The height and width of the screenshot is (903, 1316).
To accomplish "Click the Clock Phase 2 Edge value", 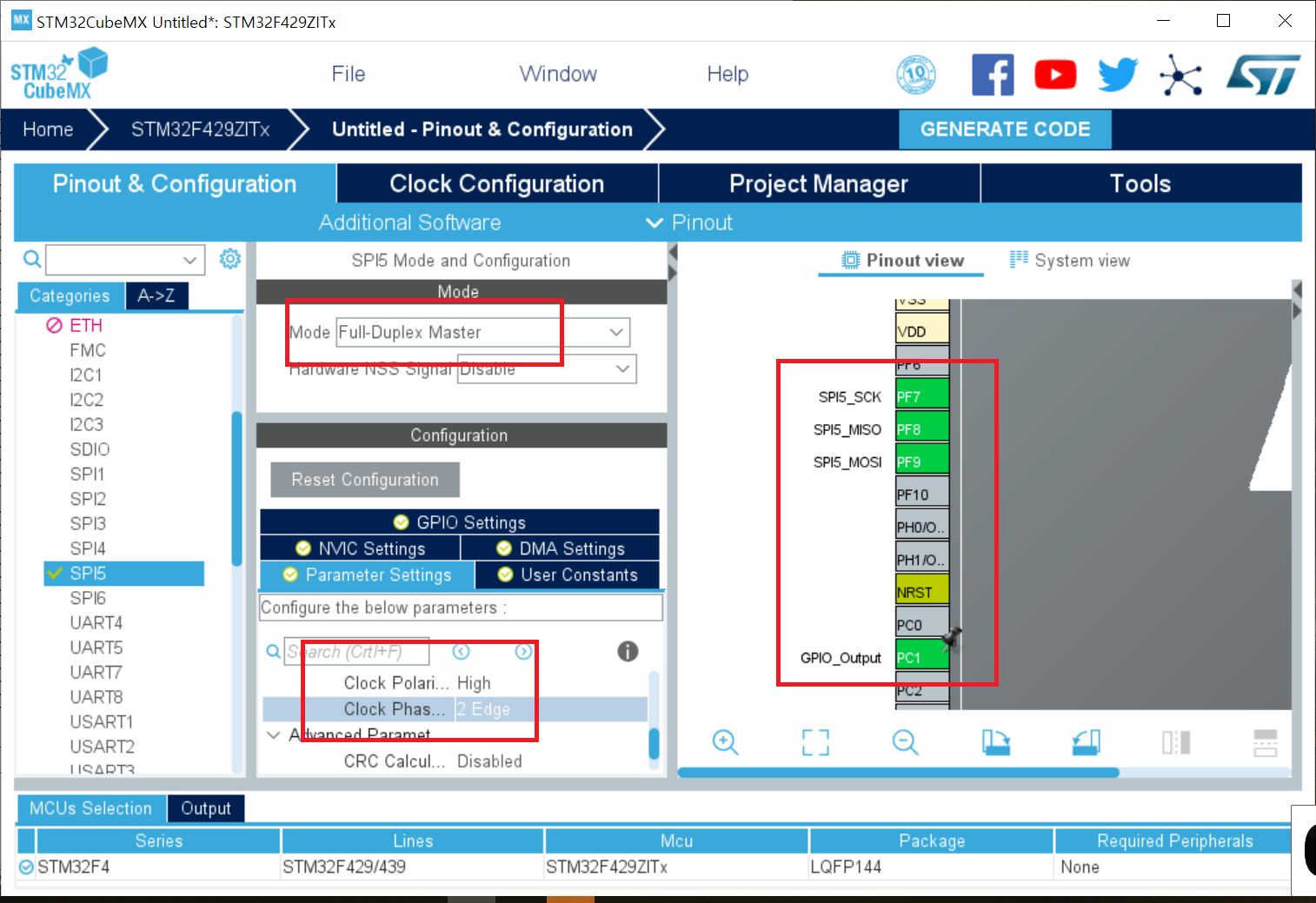I will point(483,709).
